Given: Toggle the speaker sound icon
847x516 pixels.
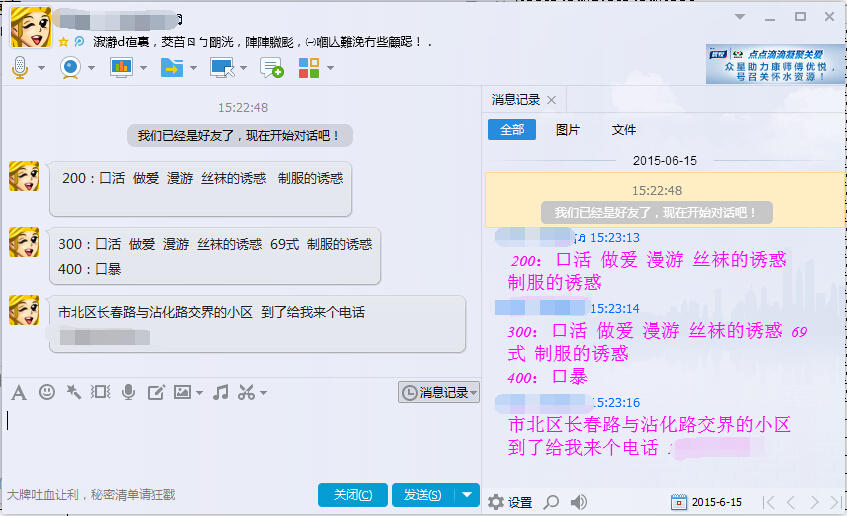Looking at the screenshot, I should pyautogui.click(x=579, y=502).
